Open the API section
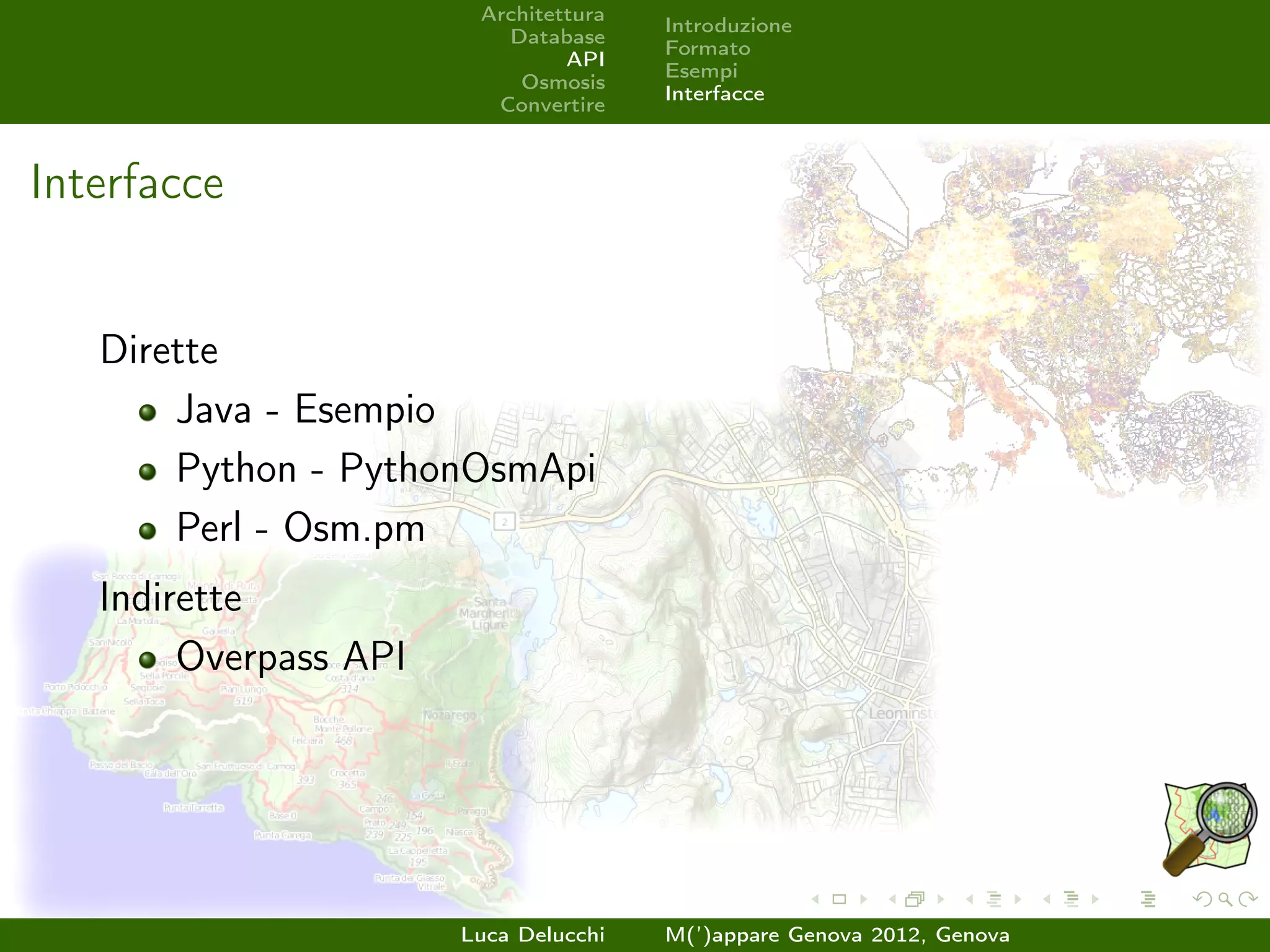This screenshot has height=952, width=1270. tap(585, 59)
